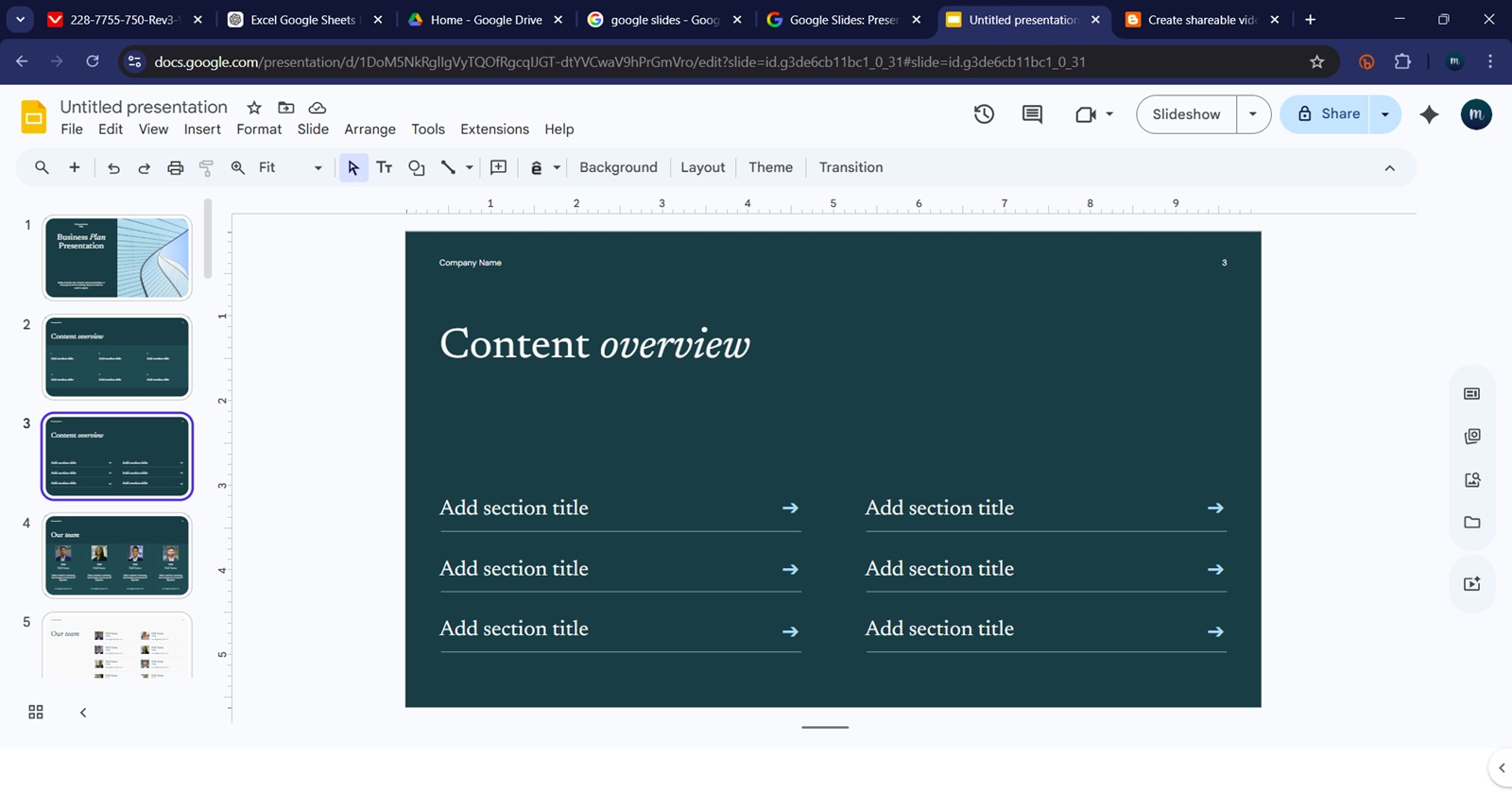Click the filmstrip vertical scrollbar
The height and width of the screenshot is (794, 1512).
[x=207, y=238]
